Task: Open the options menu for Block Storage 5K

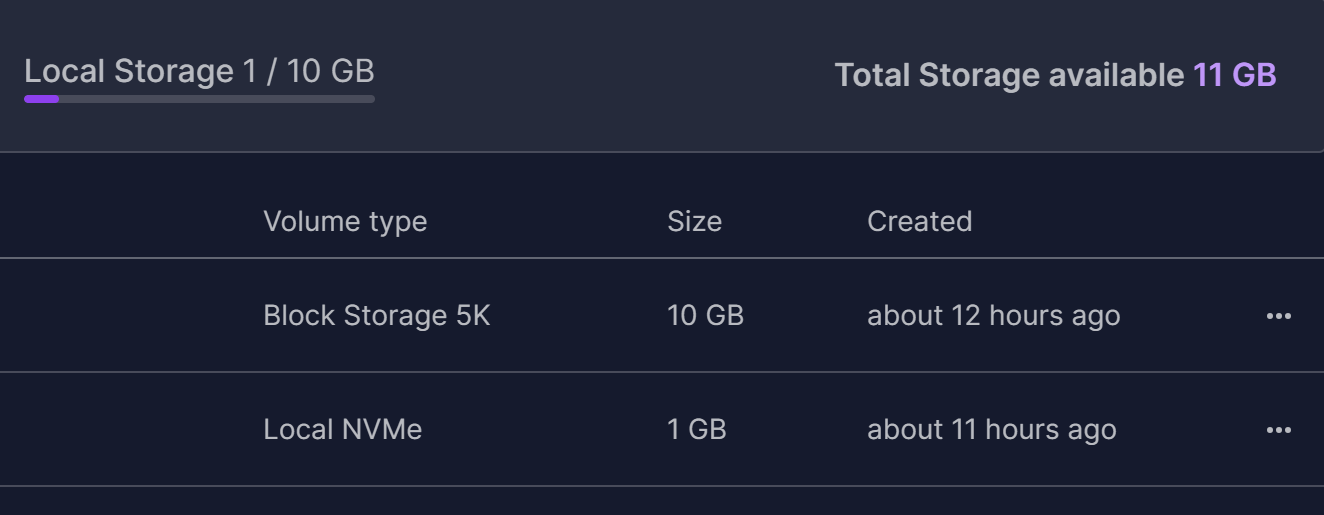Action: coord(1278,316)
